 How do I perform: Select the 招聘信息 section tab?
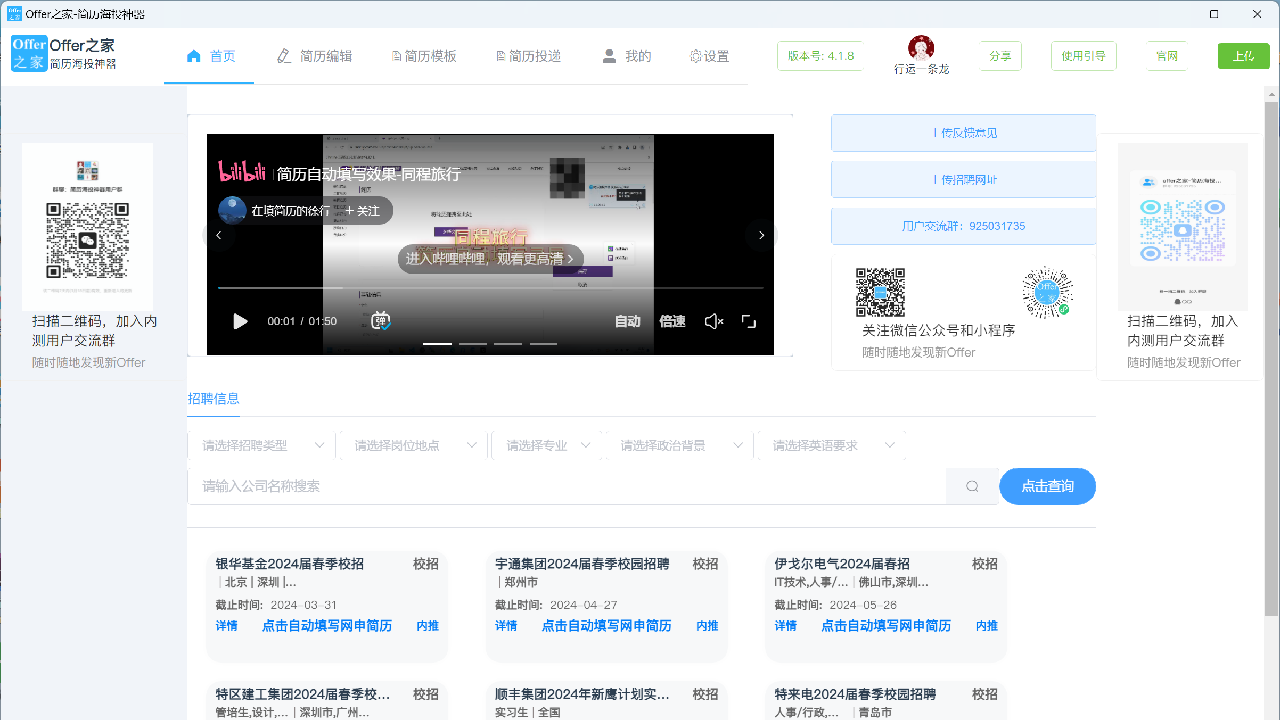point(213,398)
